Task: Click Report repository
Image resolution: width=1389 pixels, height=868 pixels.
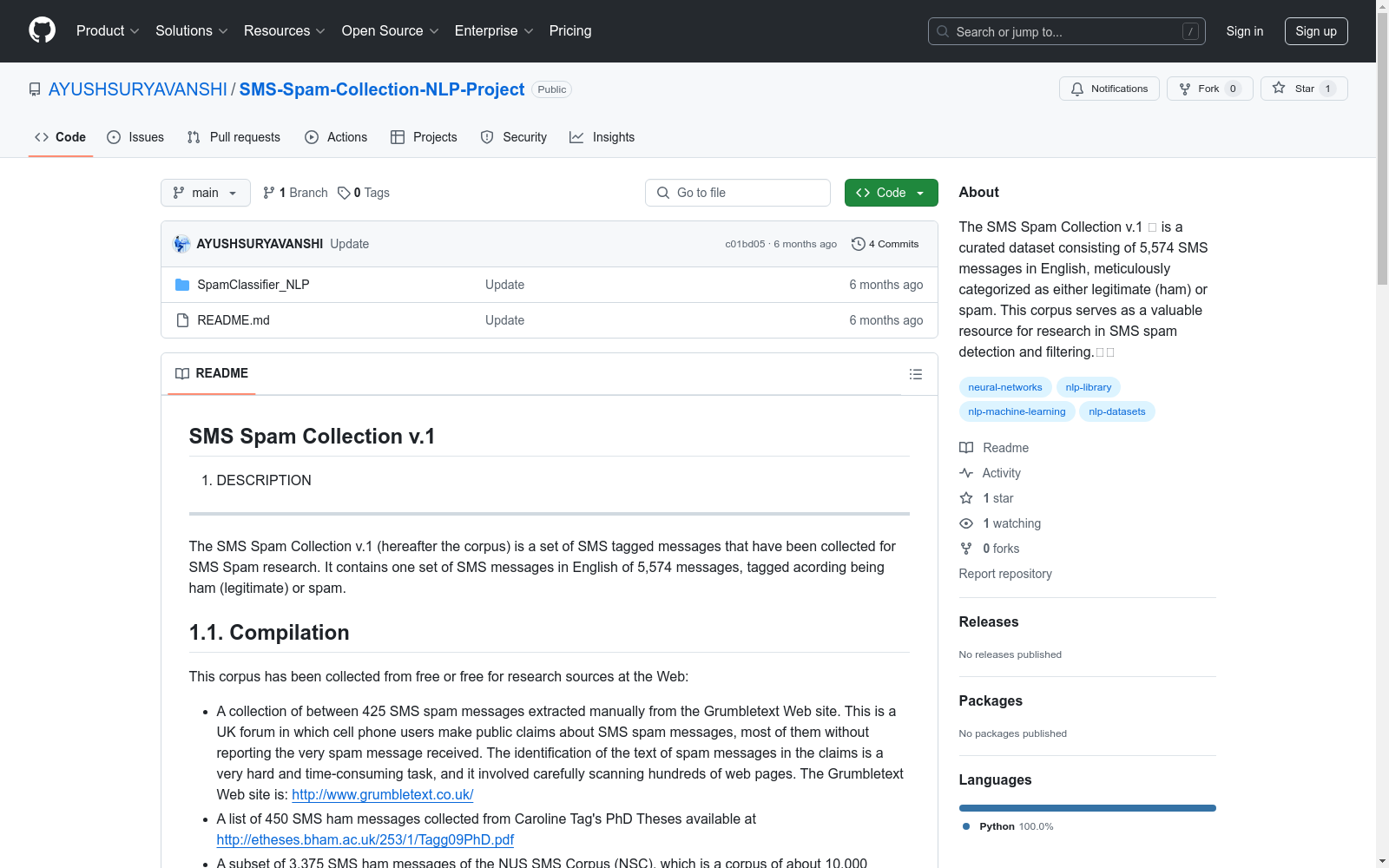Action: pos(1005,574)
